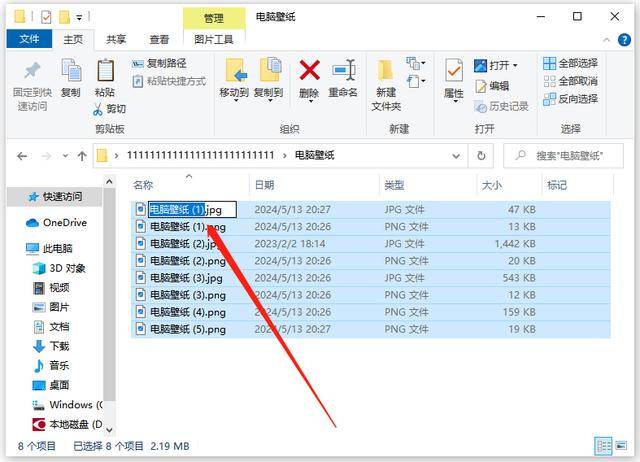640x462 pixels.
Task: Sort by the Size (大小) column header
Action: click(x=509, y=185)
